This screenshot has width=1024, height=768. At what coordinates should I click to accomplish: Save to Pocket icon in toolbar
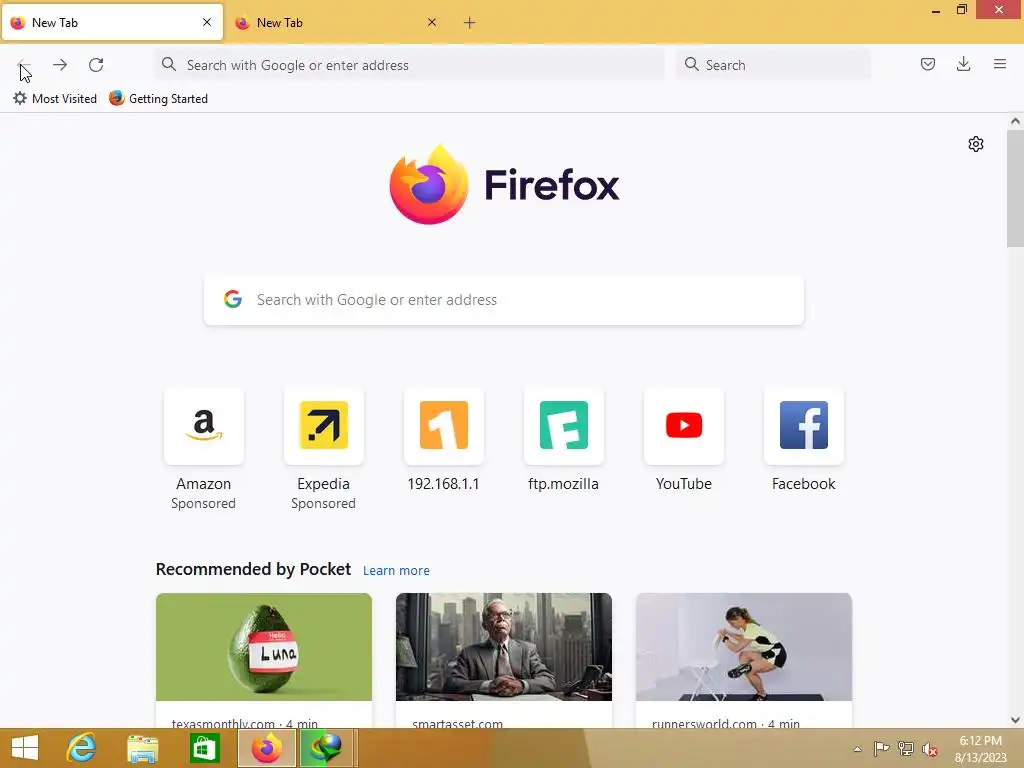click(927, 64)
